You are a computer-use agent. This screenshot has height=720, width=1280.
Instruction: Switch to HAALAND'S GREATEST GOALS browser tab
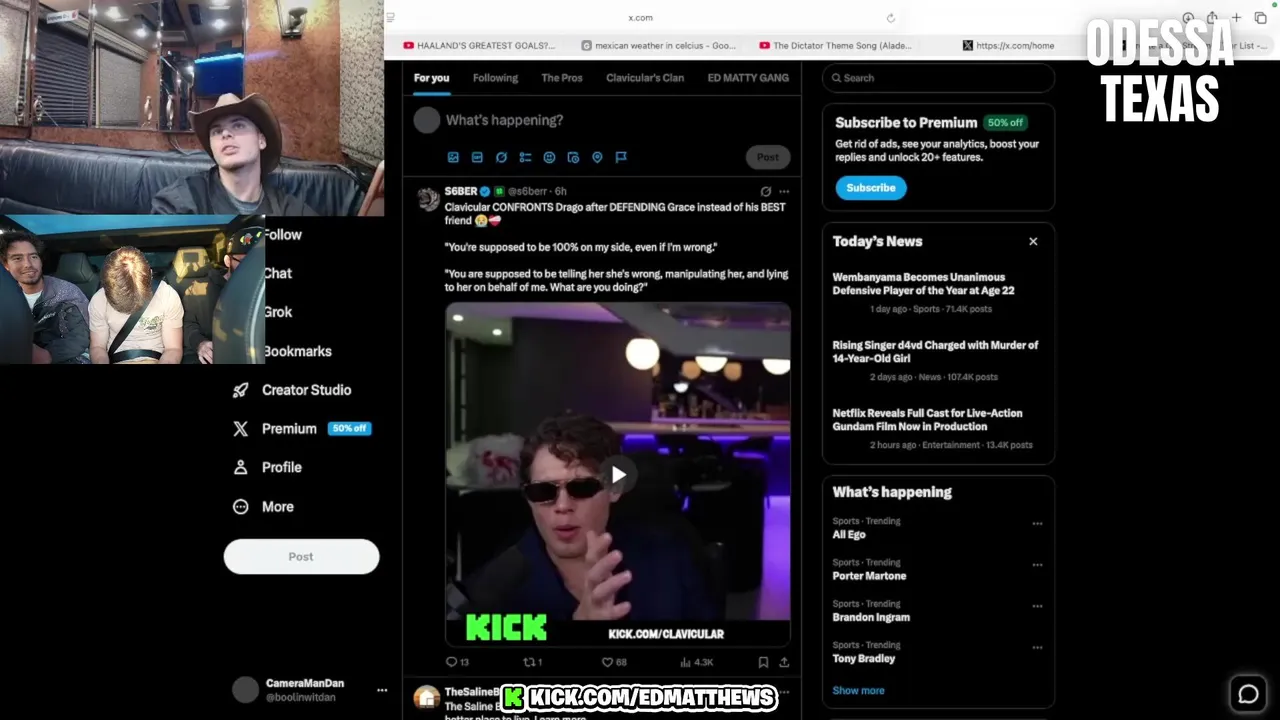click(x=480, y=45)
